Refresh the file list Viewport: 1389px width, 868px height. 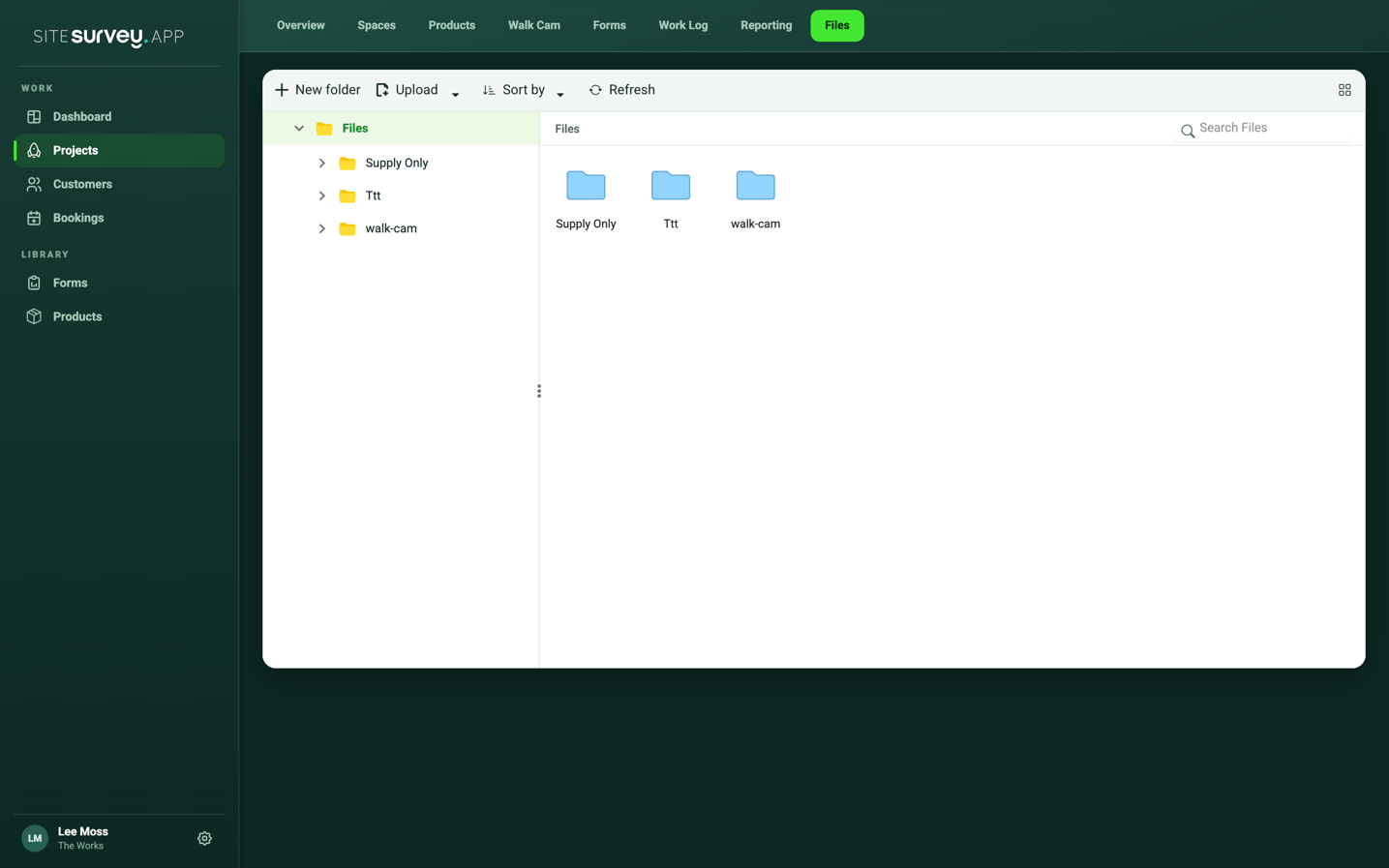621,90
